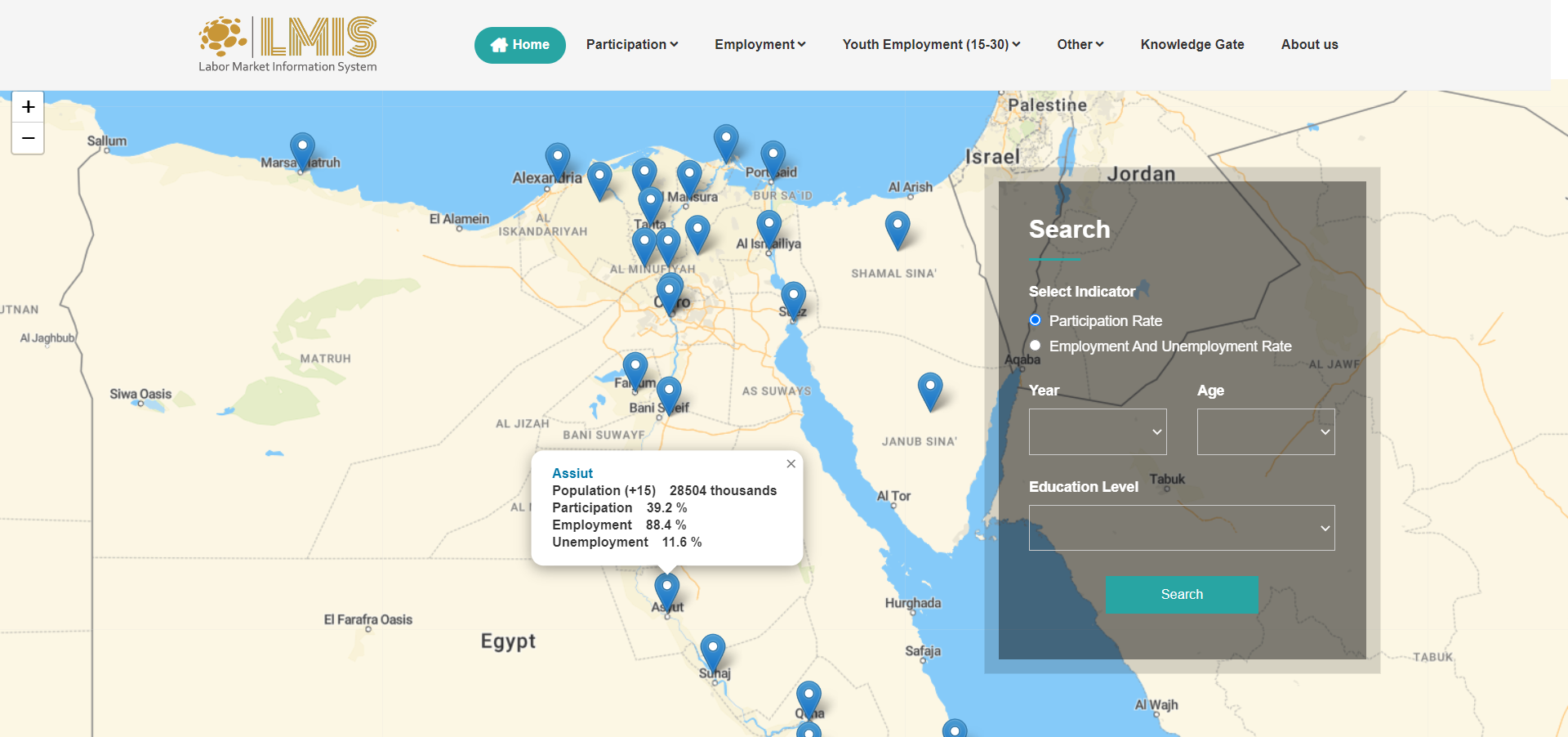The height and width of the screenshot is (737, 1568).
Task: Click the Shamal Sina map pin
Action: coord(897,228)
